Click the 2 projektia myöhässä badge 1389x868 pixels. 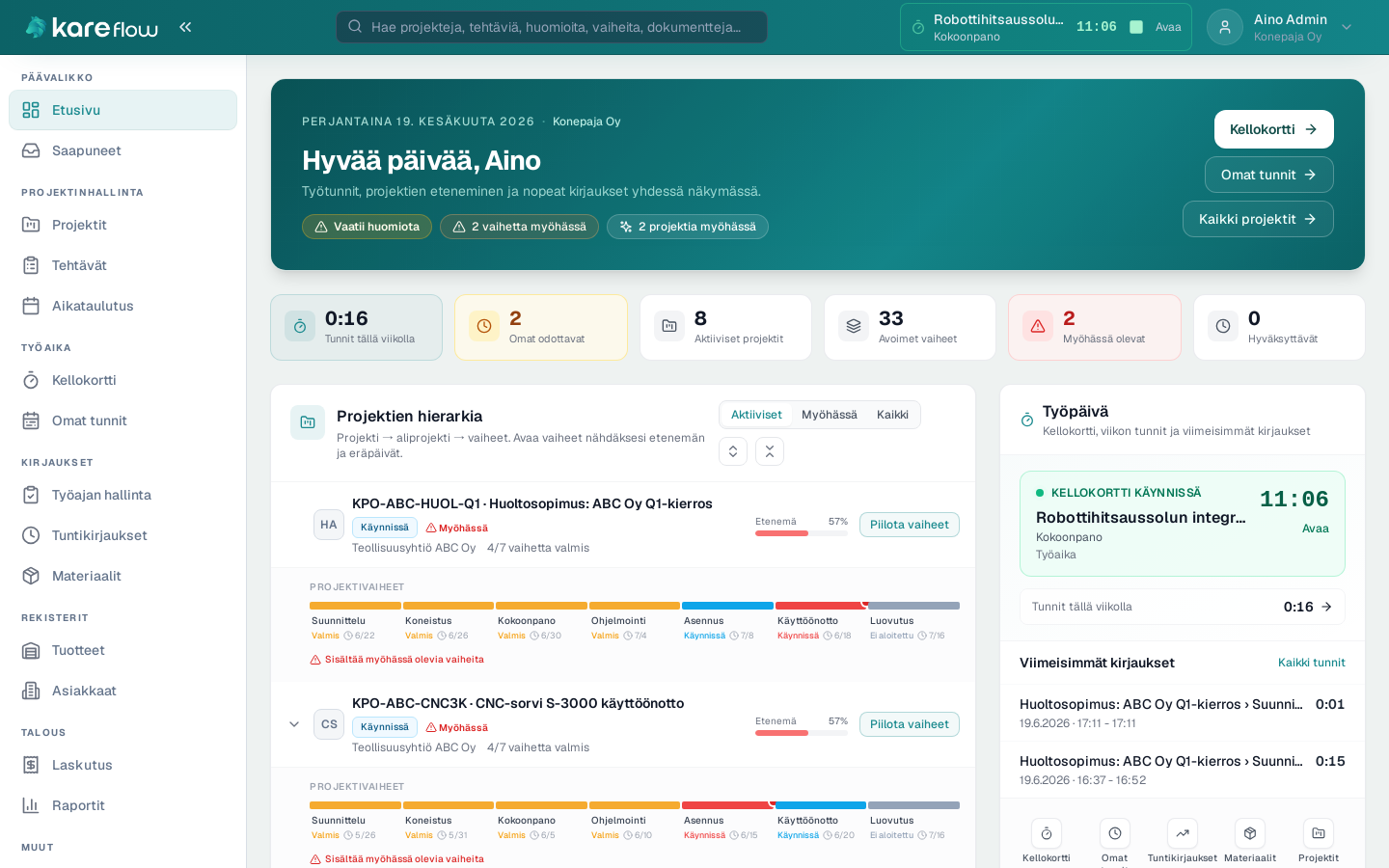[688, 227]
